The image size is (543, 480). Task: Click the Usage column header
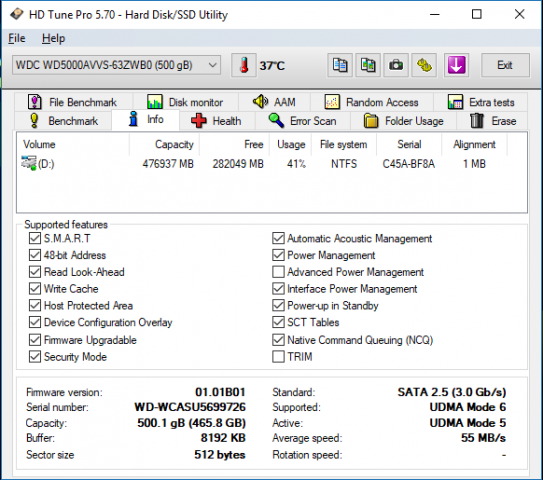coord(290,144)
